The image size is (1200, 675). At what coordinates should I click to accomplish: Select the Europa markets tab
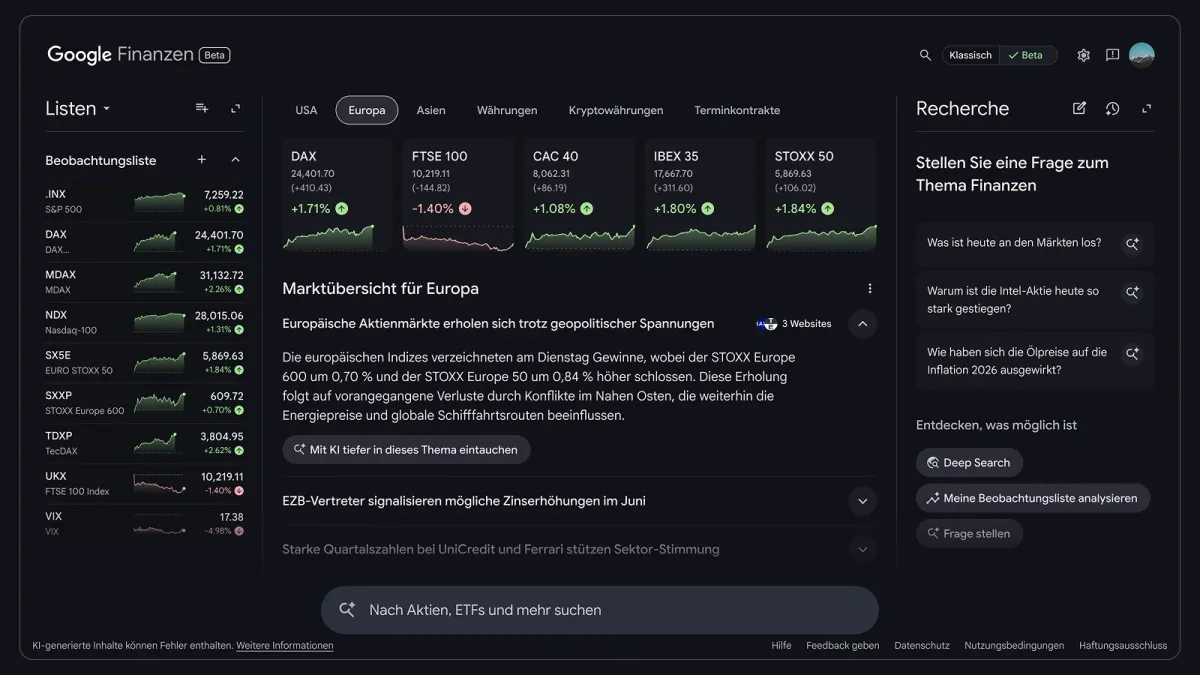[x=367, y=110]
